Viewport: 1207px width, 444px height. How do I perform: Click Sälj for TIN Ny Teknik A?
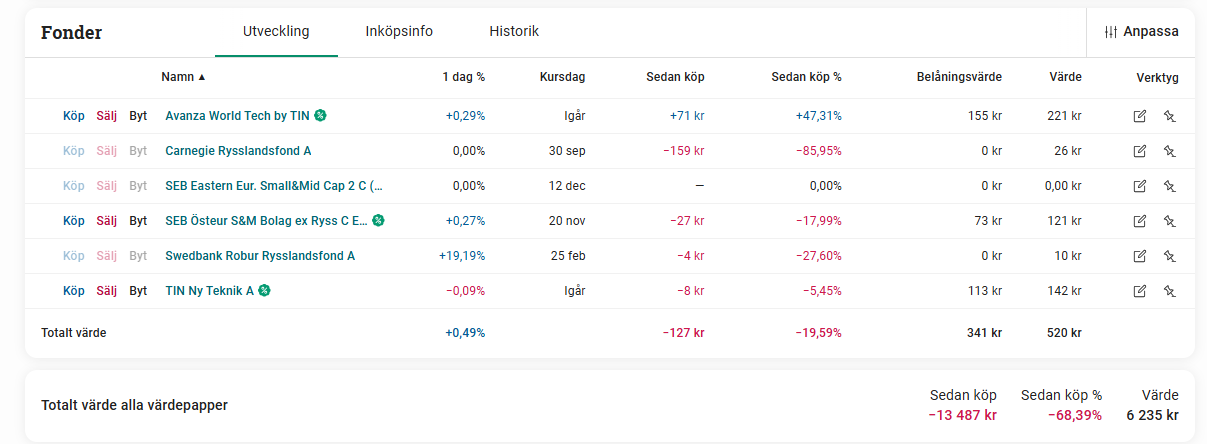point(107,291)
